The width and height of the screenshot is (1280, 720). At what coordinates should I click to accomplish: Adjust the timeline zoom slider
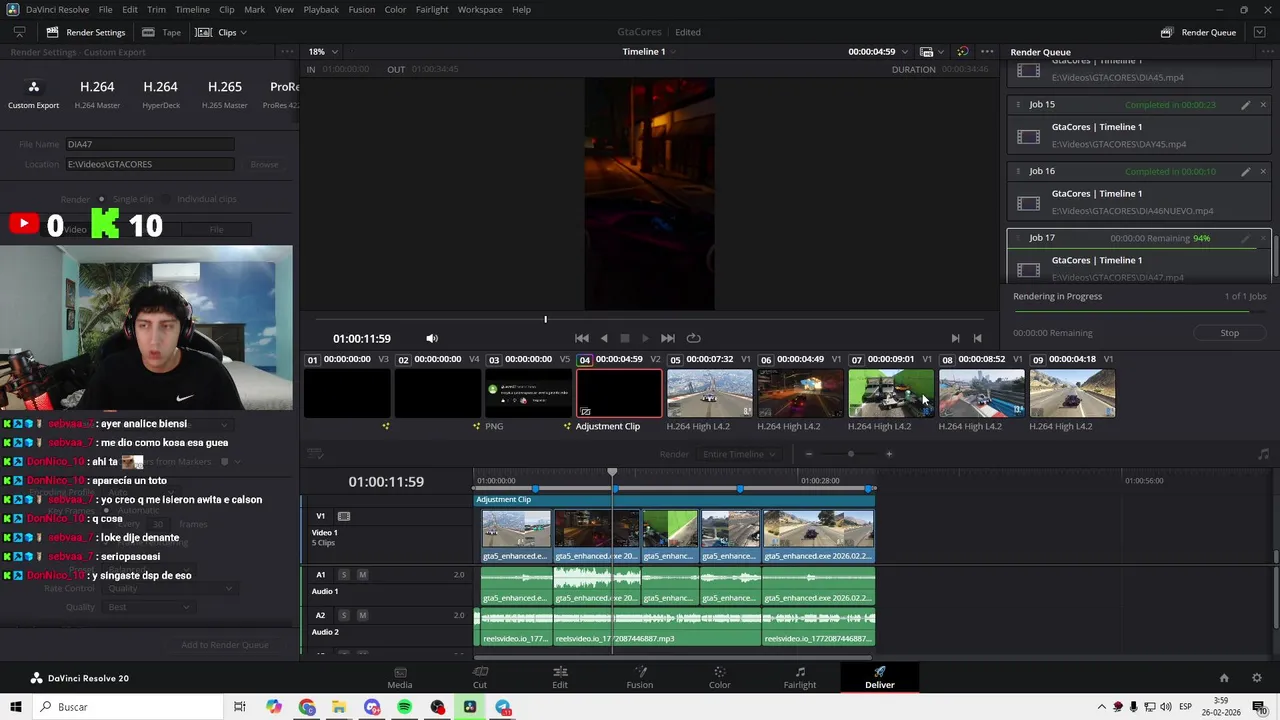point(851,454)
